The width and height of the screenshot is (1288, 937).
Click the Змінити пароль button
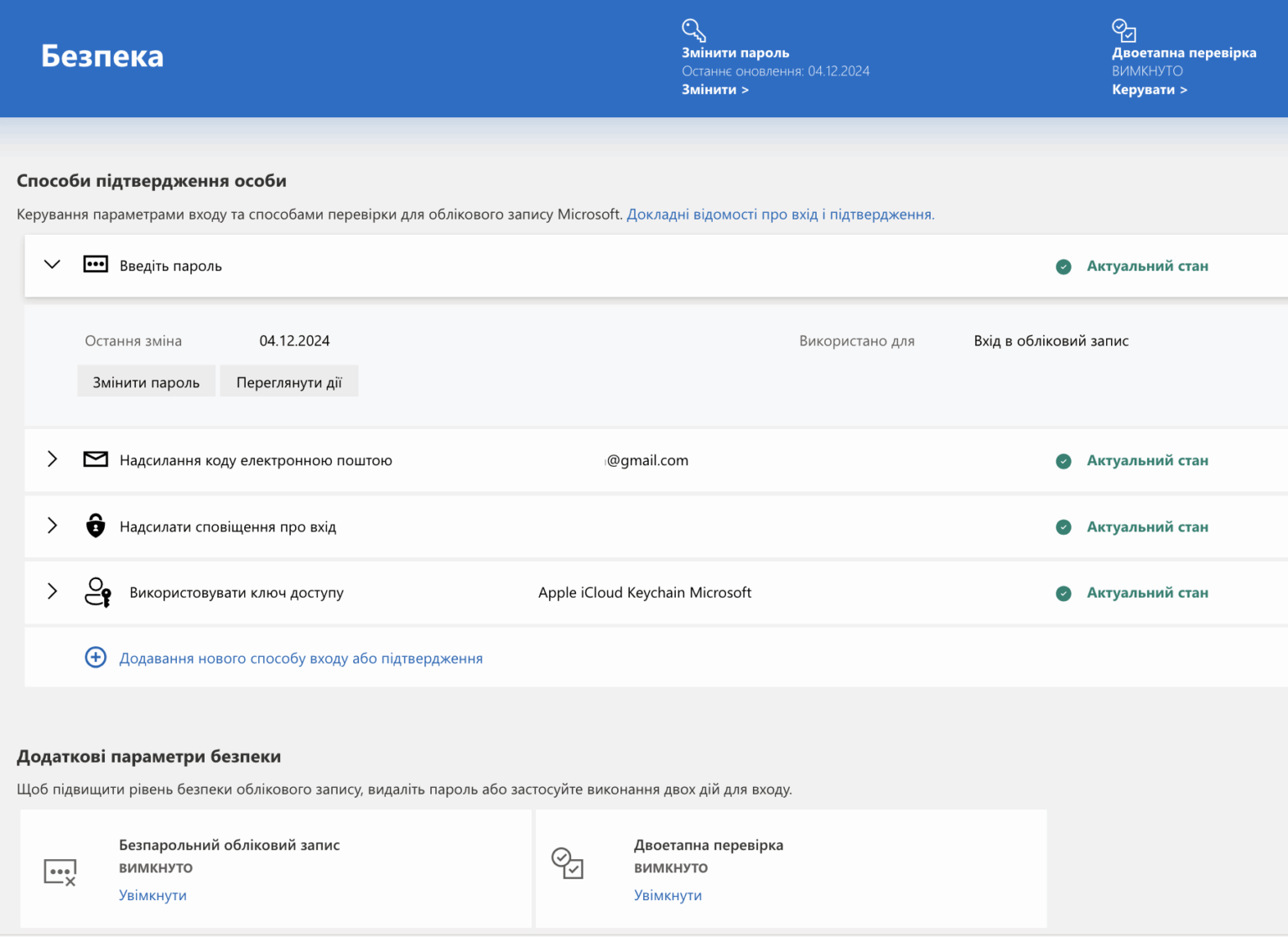click(x=146, y=381)
